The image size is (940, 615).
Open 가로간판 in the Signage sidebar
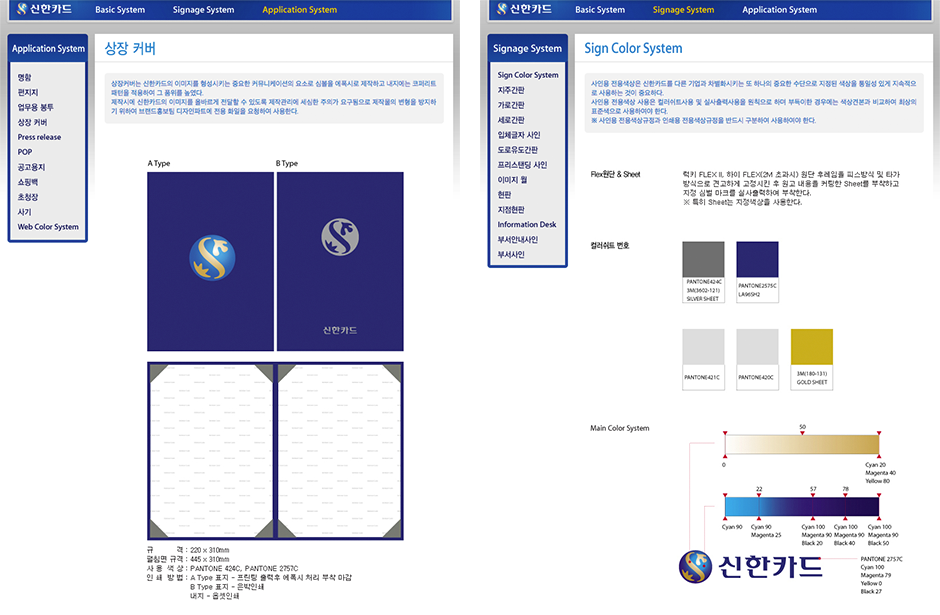pyautogui.click(x=511, y=105)
